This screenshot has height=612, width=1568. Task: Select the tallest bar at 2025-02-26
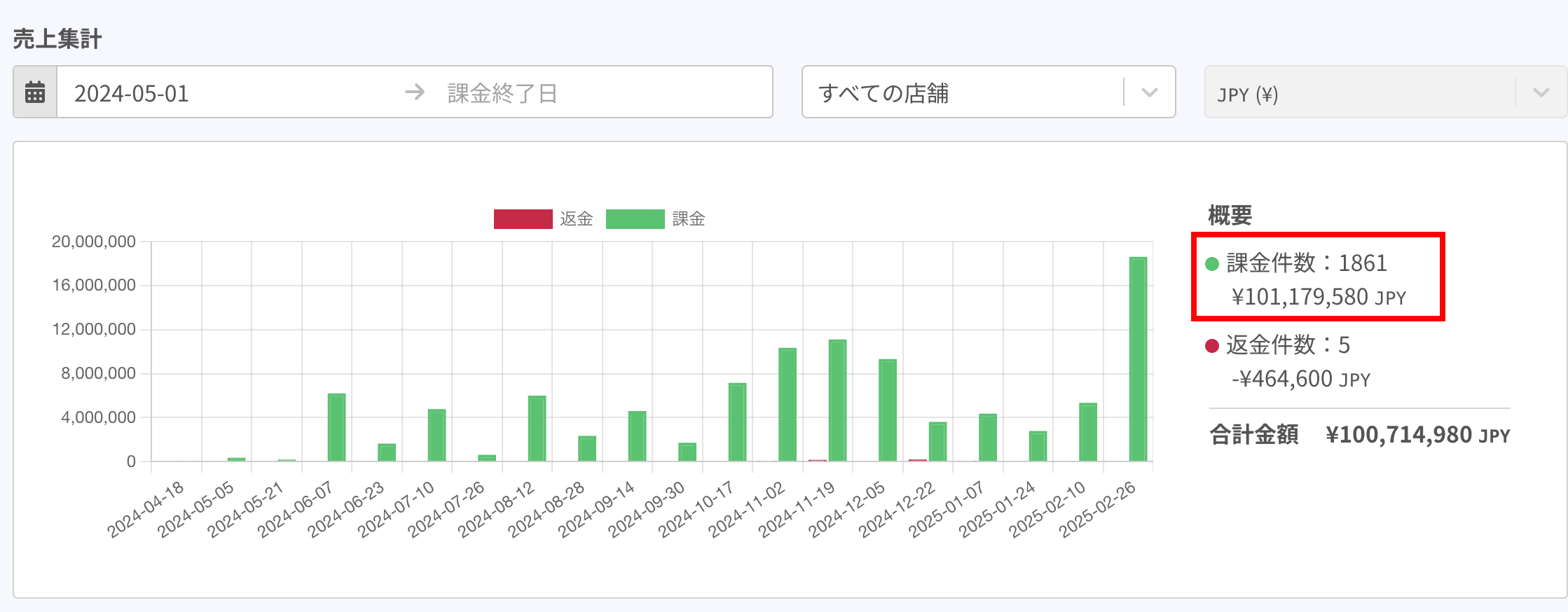point(1138,359)
